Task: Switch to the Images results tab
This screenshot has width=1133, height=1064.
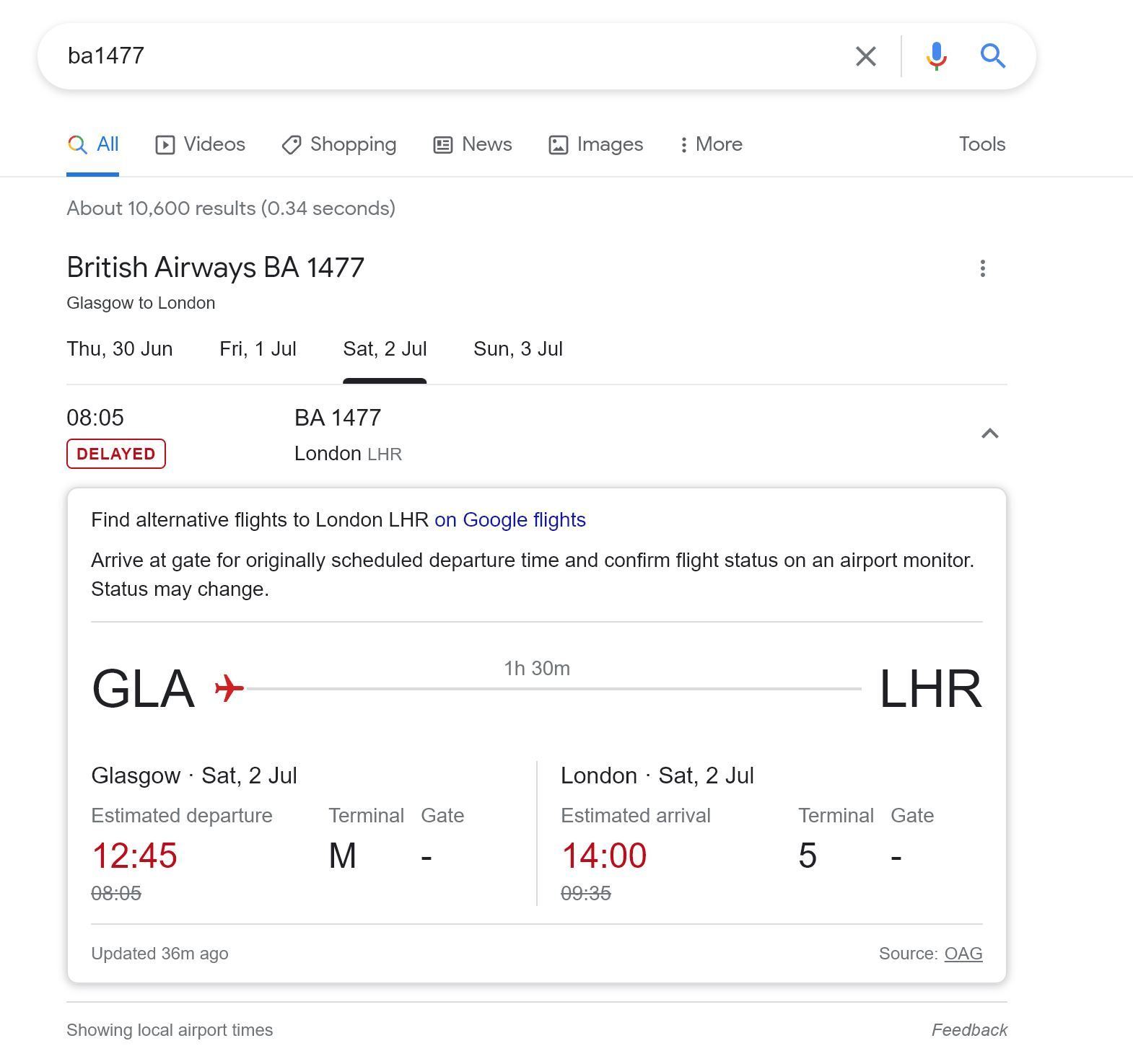Action: tap(596, 144)
